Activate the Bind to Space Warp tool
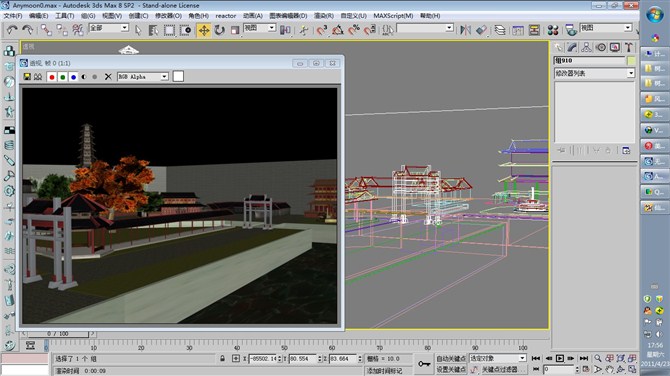The width and height of the screenshot is (670, 376). point(78,30)
